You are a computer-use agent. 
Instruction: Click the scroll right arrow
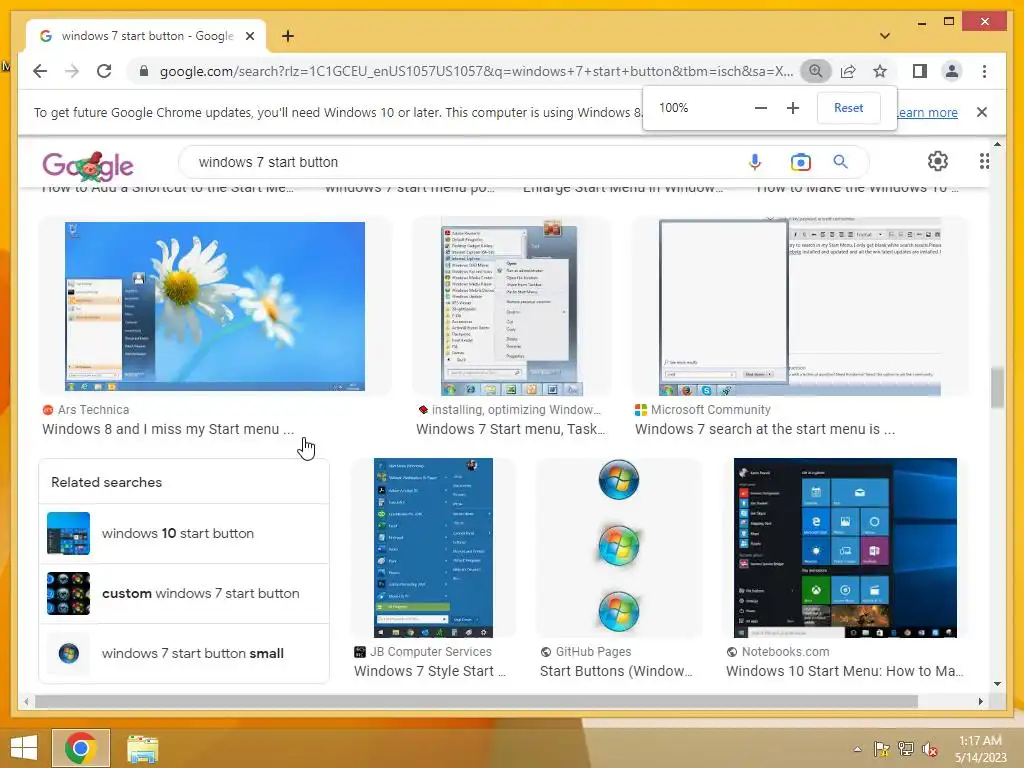980,701
